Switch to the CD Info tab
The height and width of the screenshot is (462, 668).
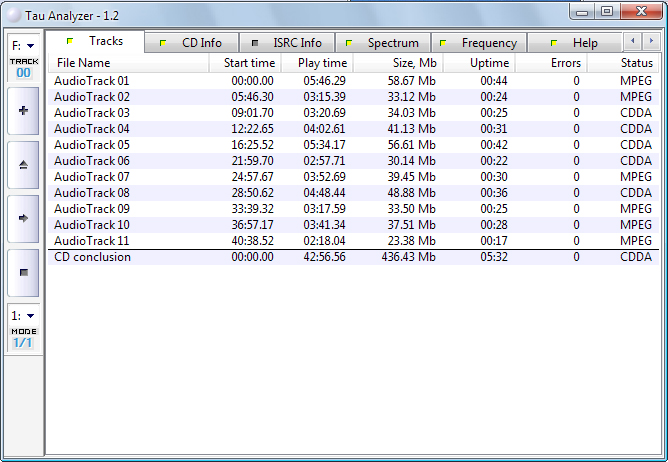point(193,43)
